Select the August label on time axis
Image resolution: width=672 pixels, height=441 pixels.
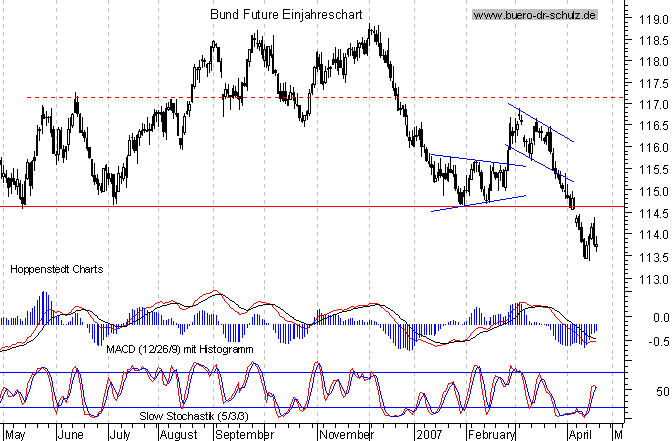(179, 436)
